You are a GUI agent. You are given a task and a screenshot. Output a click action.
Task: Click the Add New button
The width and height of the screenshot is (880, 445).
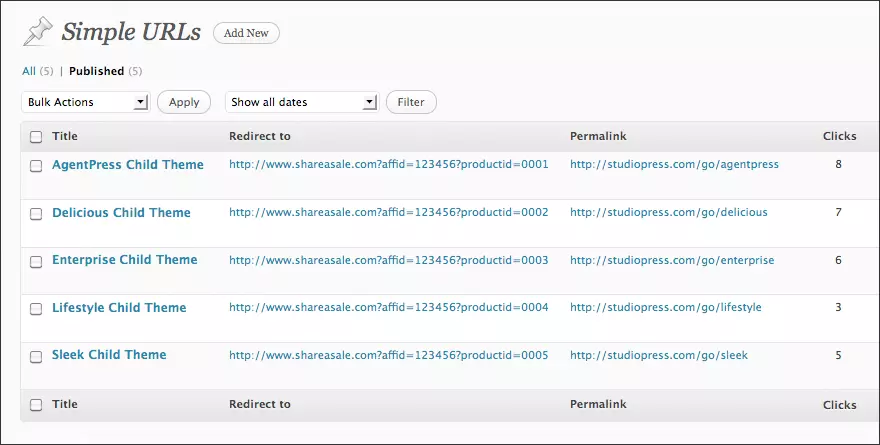point(246,33)
